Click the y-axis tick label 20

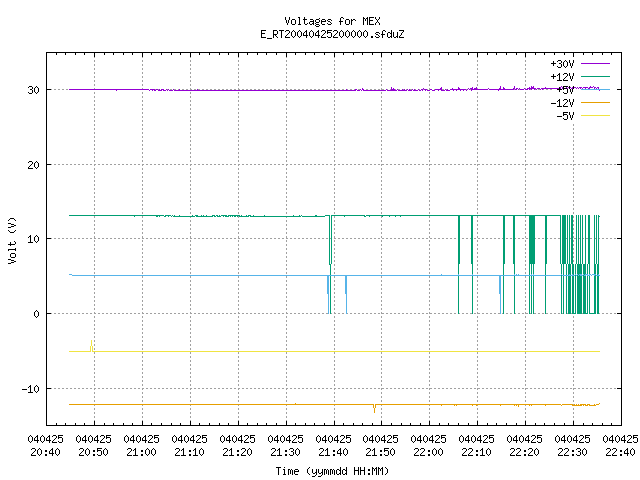(33, 165)
